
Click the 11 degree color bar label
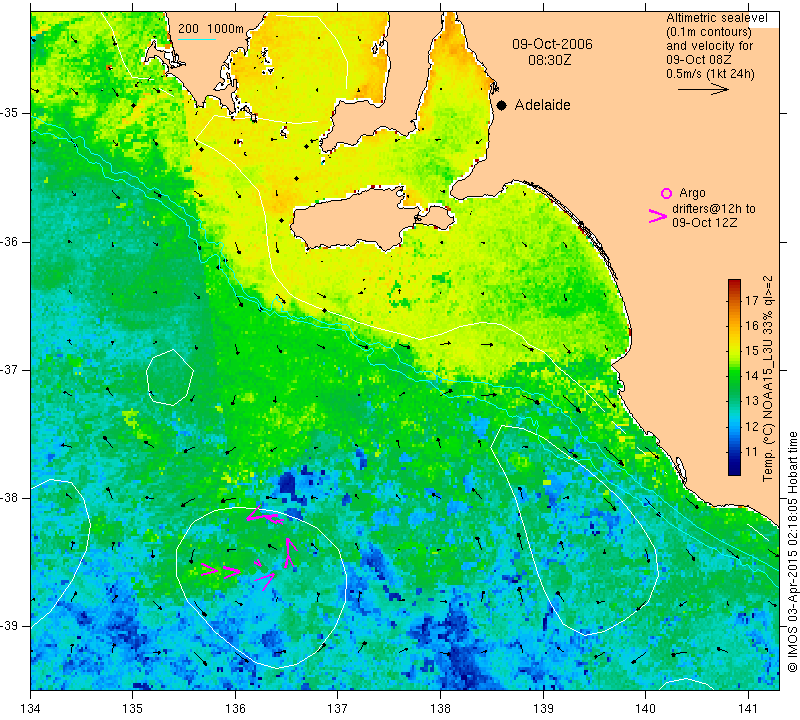pos(752,452)
